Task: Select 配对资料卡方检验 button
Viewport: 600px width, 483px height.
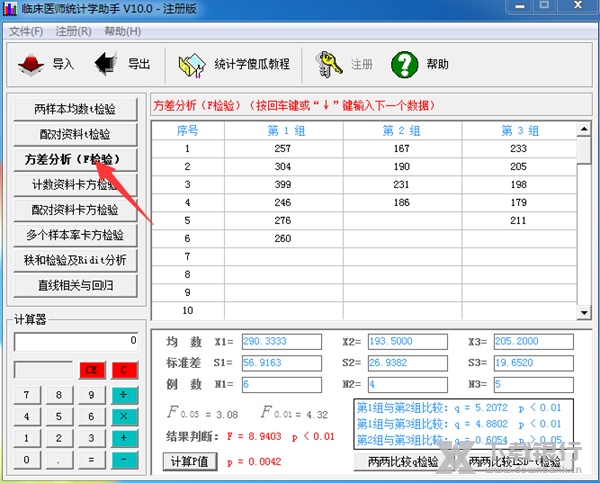Action: [75, 210]
